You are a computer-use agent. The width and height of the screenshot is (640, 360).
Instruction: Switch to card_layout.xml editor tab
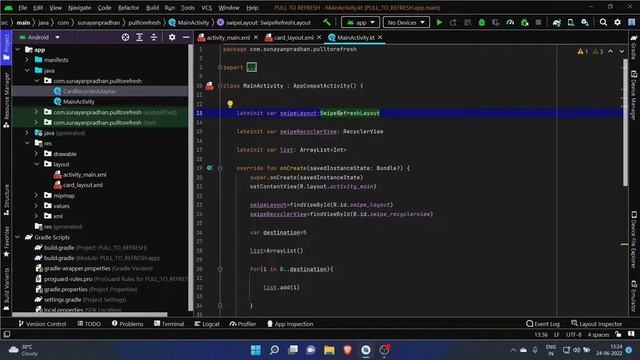pos(293,38)
